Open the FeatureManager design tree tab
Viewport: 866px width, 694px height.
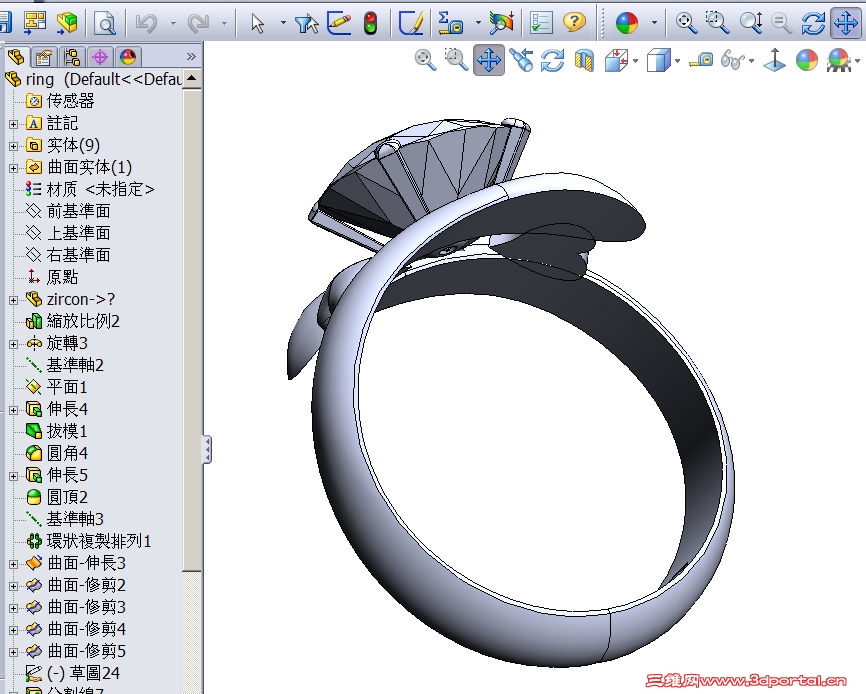(16, 56)
